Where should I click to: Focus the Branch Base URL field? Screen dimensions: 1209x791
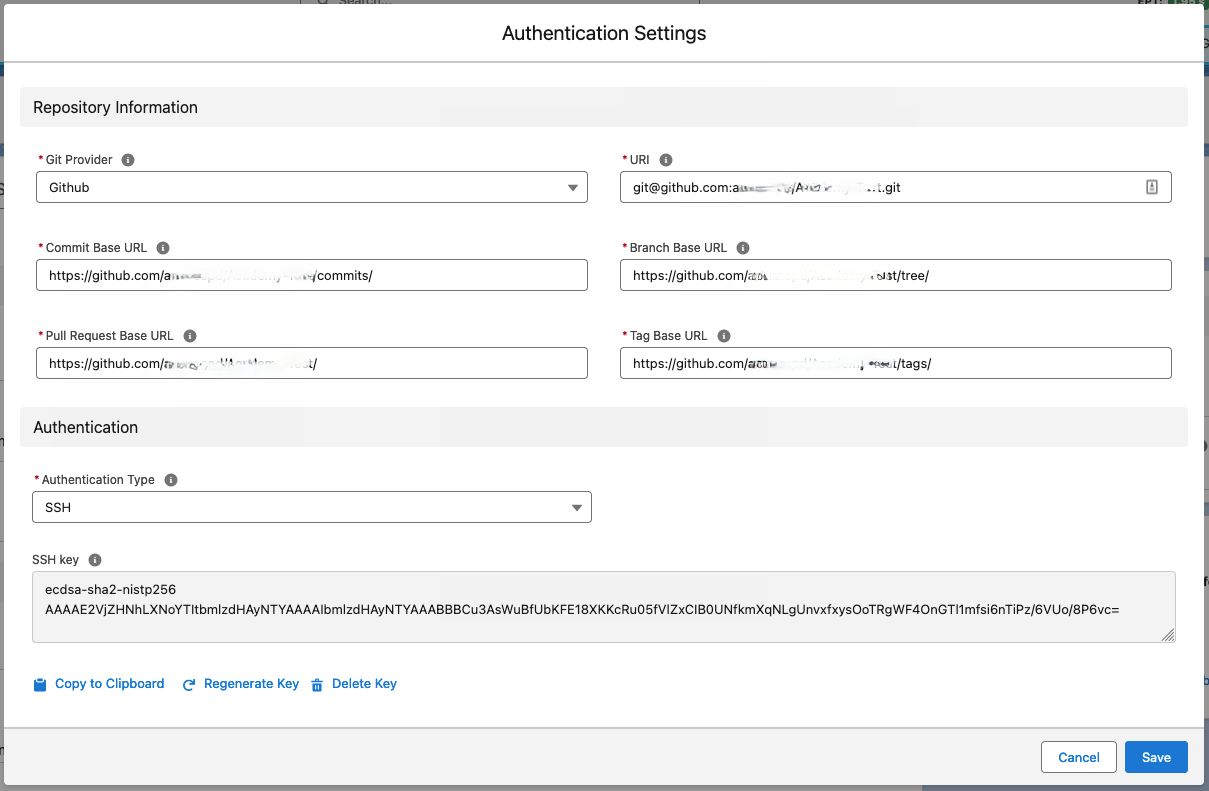click(895, 275)
